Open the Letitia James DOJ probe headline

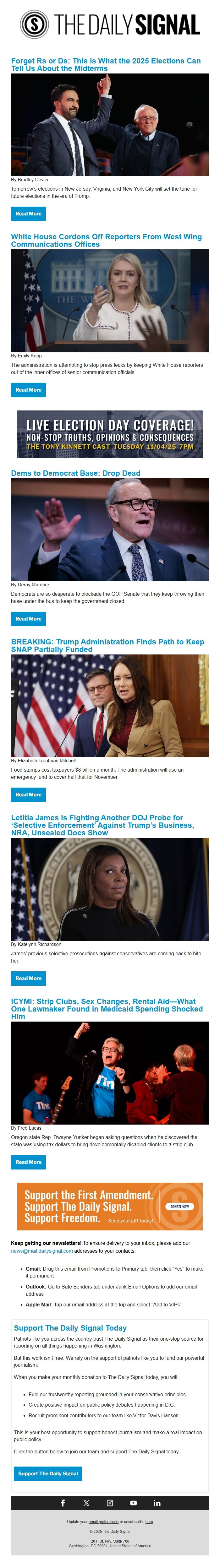coord(102,825)
